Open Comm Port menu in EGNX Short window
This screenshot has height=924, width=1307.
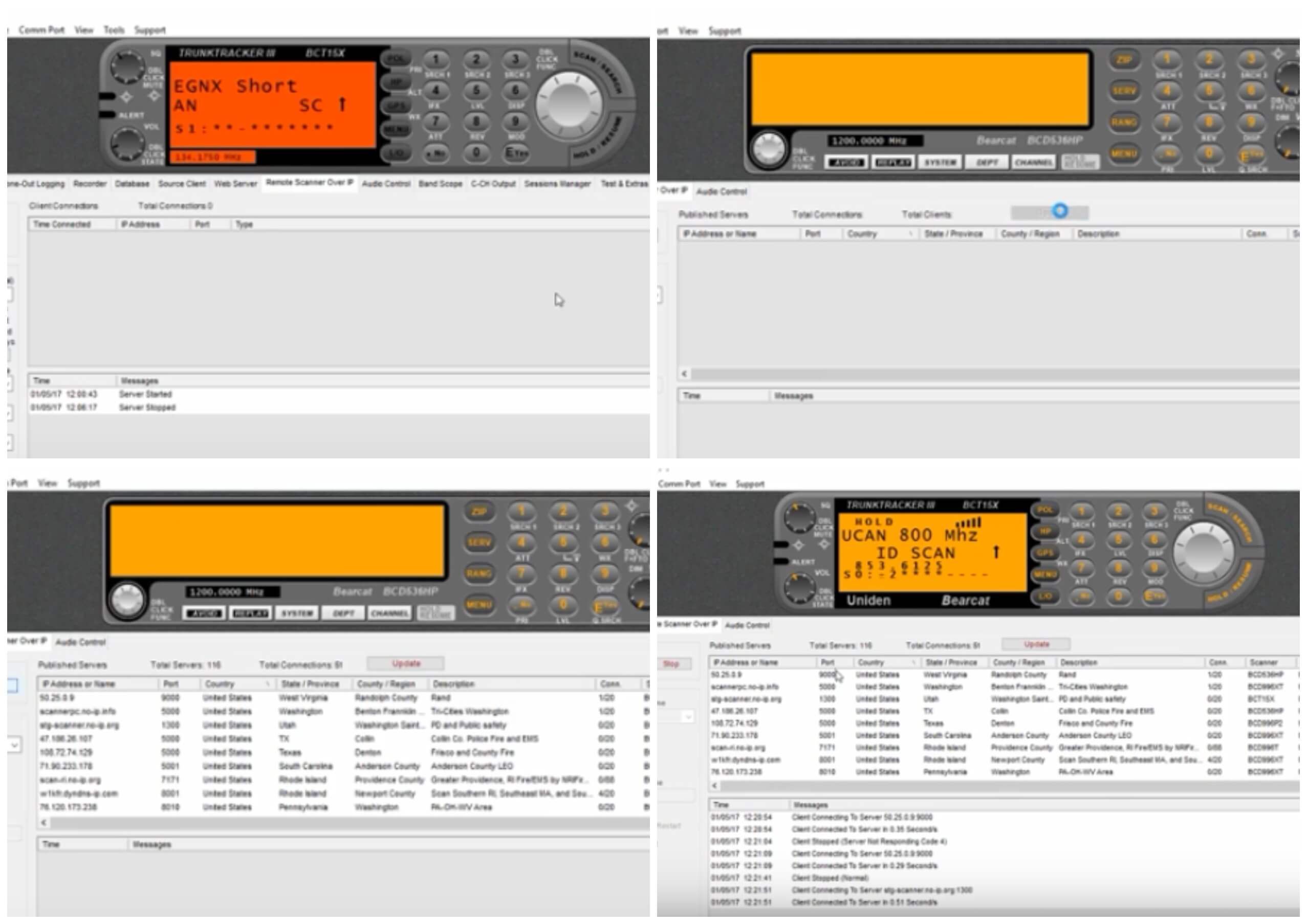coord(41,30)
